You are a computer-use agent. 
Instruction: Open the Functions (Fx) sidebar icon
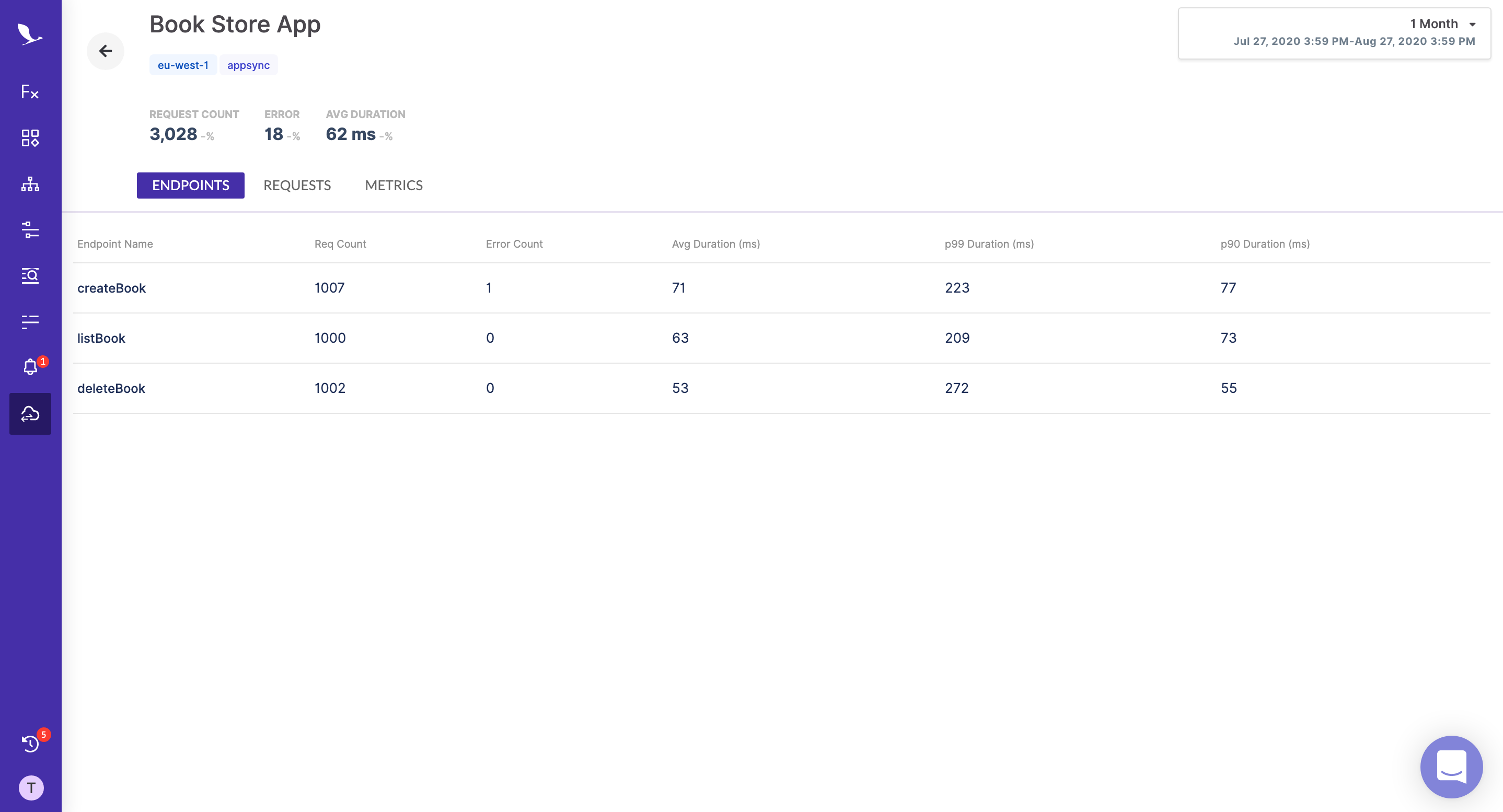[x=30, y=91]
